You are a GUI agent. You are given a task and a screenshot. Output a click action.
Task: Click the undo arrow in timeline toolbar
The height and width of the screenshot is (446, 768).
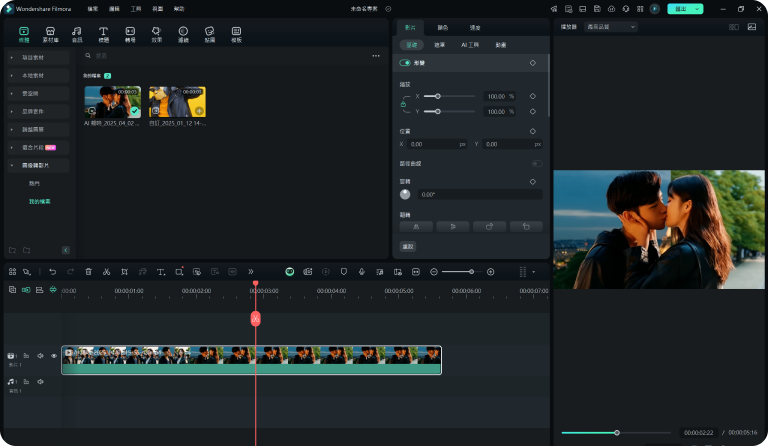point(52,272)
